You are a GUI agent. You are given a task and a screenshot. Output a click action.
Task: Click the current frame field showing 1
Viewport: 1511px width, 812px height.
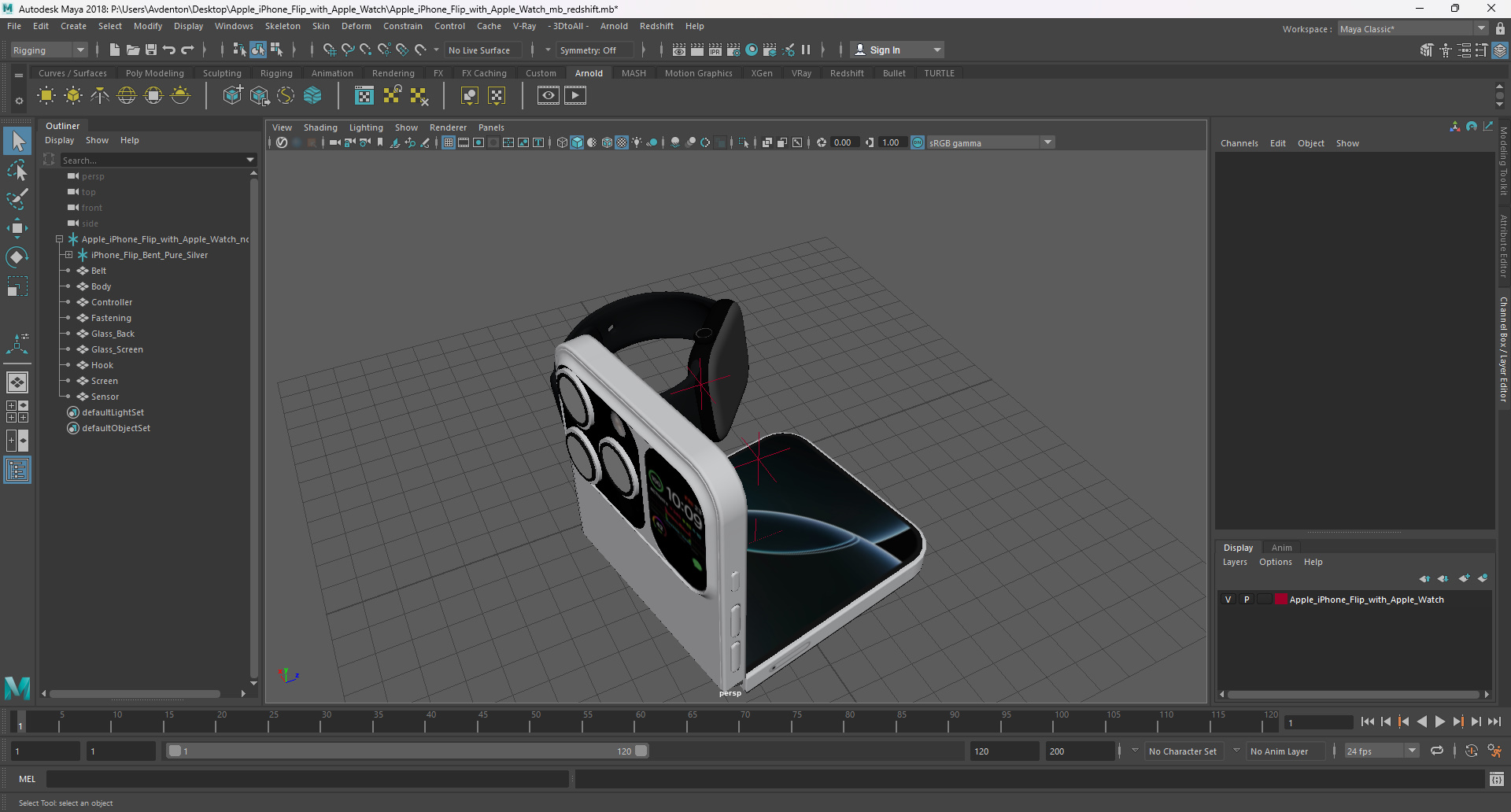click(1319, 722)
